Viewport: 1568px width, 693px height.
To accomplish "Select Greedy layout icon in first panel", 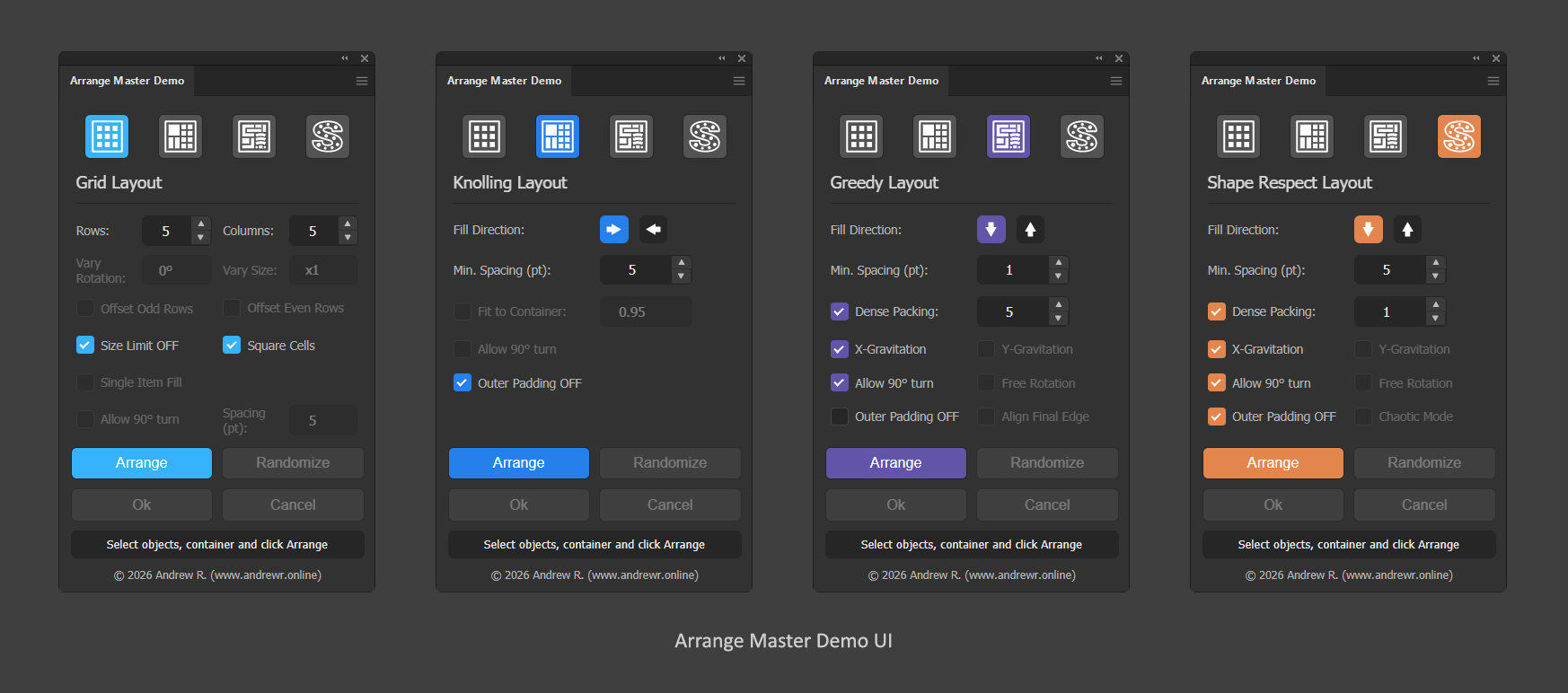I will pos(254,136).
